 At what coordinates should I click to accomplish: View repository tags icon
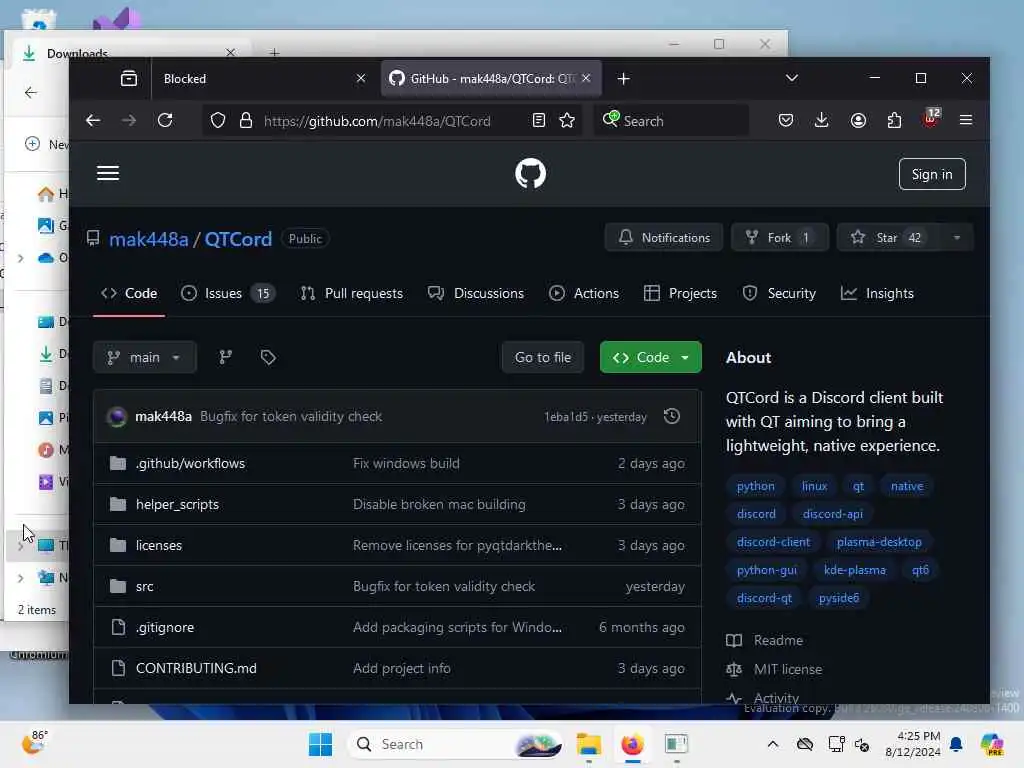[x=268, y=357]
